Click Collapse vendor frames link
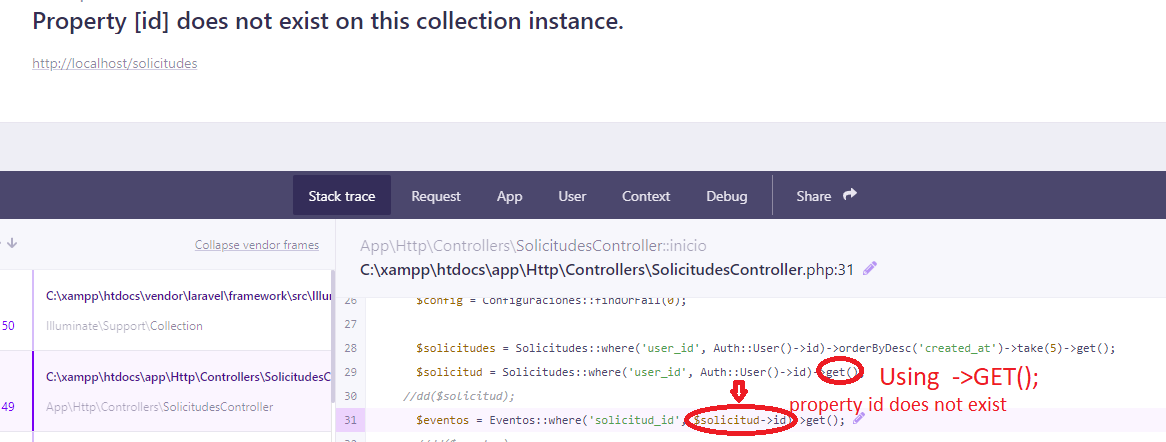This screenshot has width=1166, height=442. [257, 245]
